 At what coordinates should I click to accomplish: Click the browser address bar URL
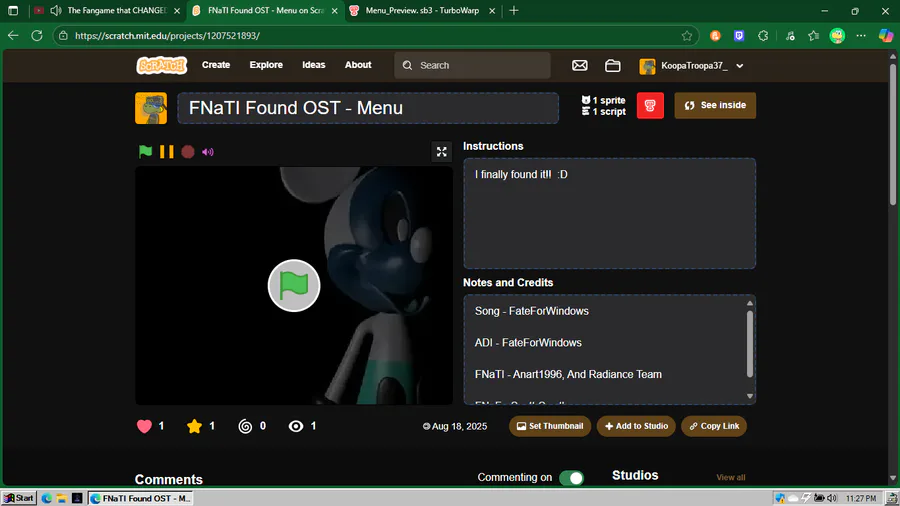[167, 36]
